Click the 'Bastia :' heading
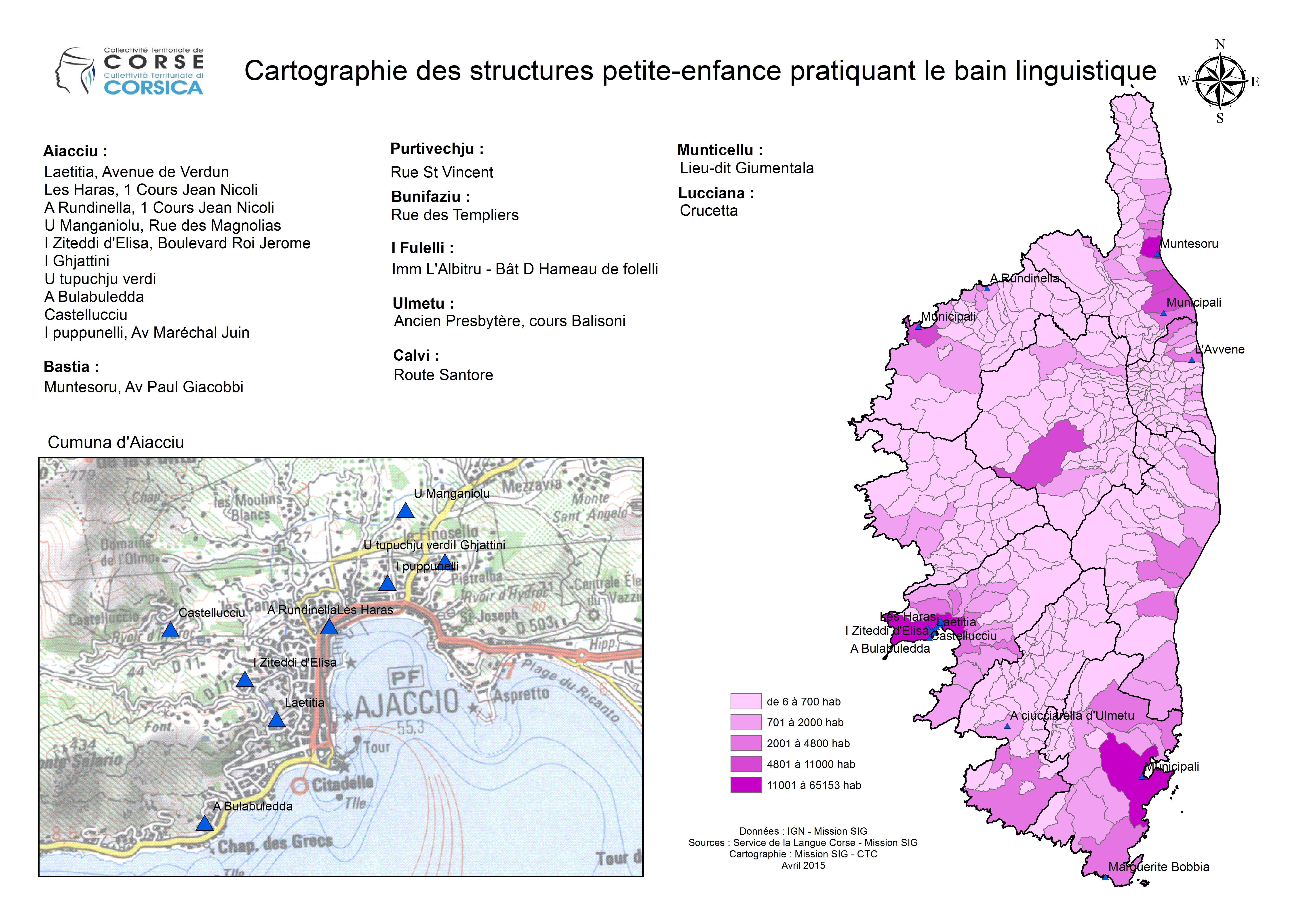The height and width of the screenshot is (924, 1306). (71, 366)
